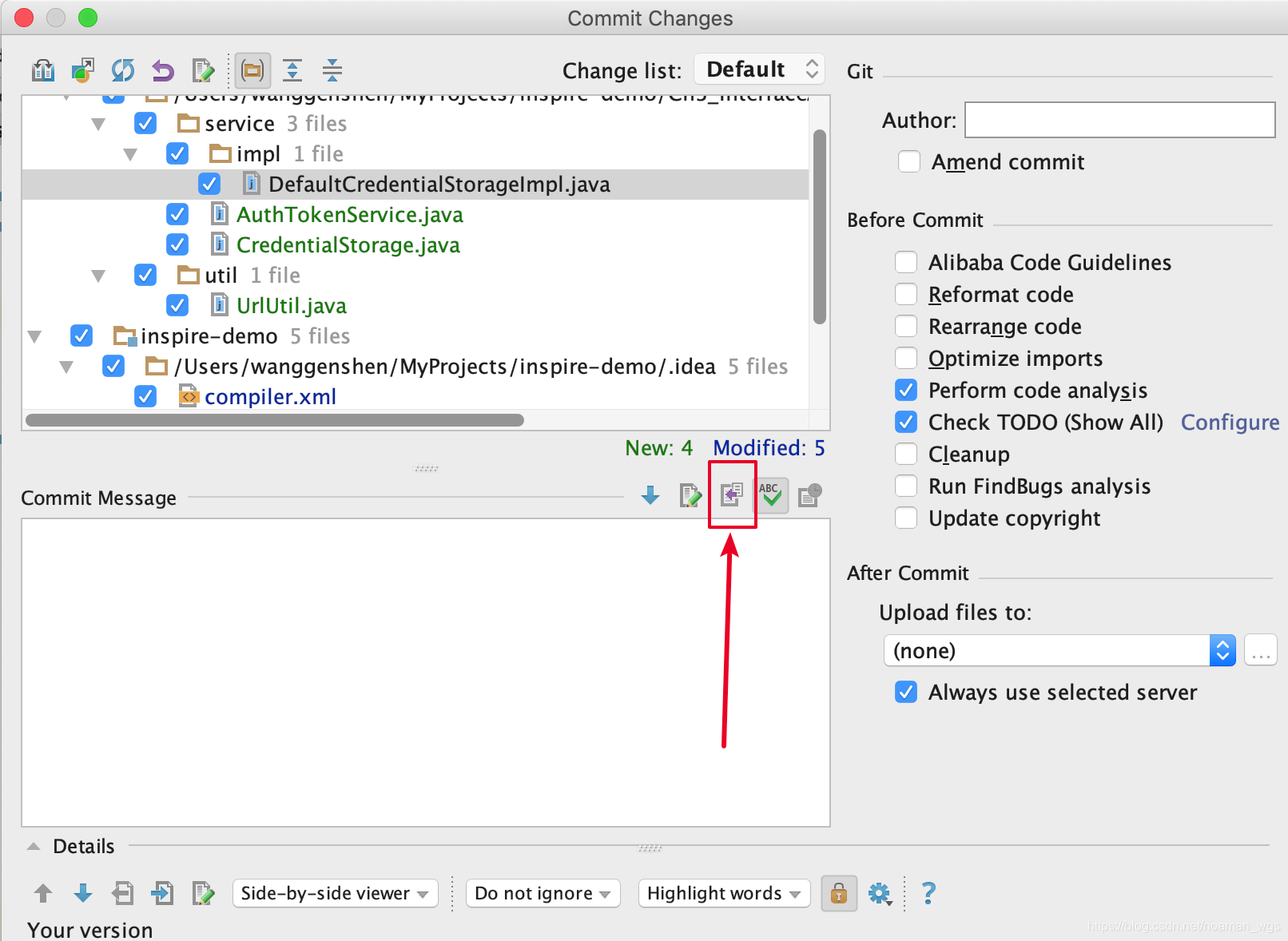Go to previous difference arrow
Image resolution: width=1288 pixels, height=941 pixels.
tap(43, 893)
